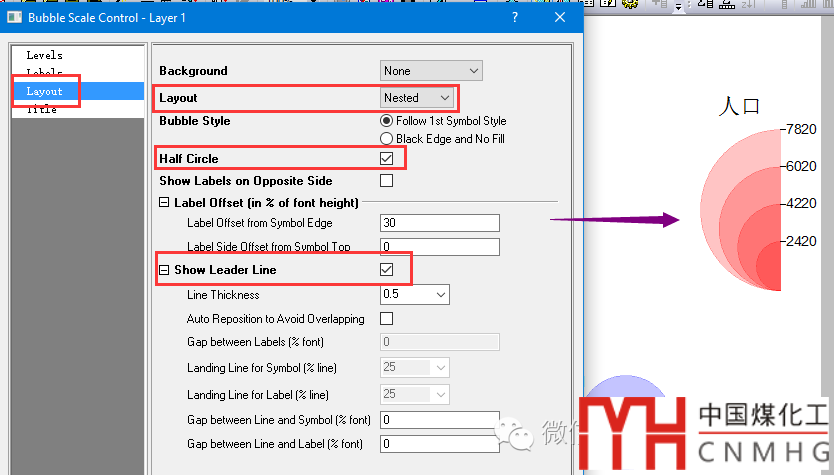Image resolution: width=834 pixels, height=475 pixels.
Task: Open the Background dropdown set to None
Action: tap(431, 71)
